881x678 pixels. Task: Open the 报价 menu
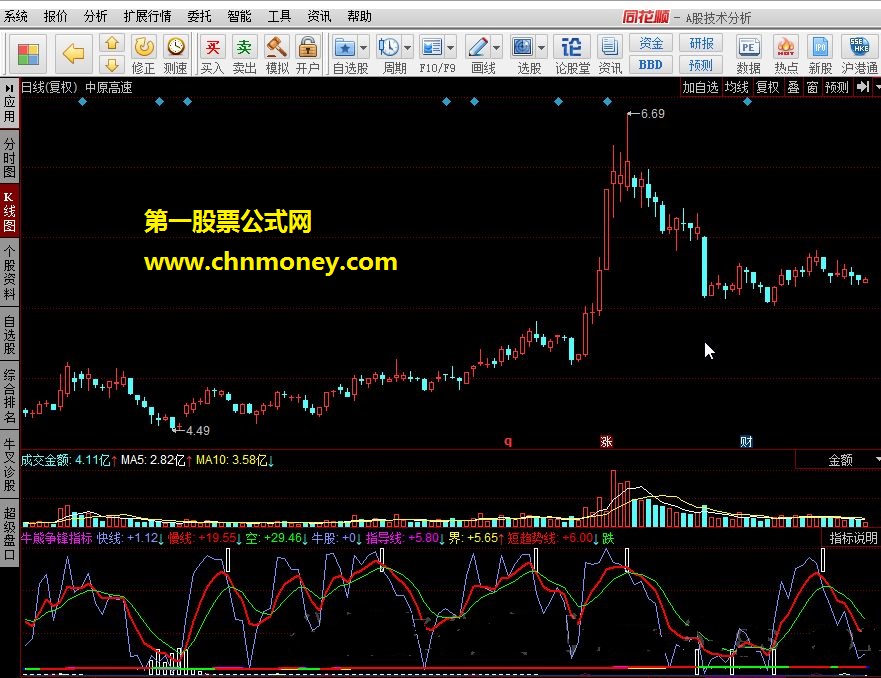[x=55, y=17]
